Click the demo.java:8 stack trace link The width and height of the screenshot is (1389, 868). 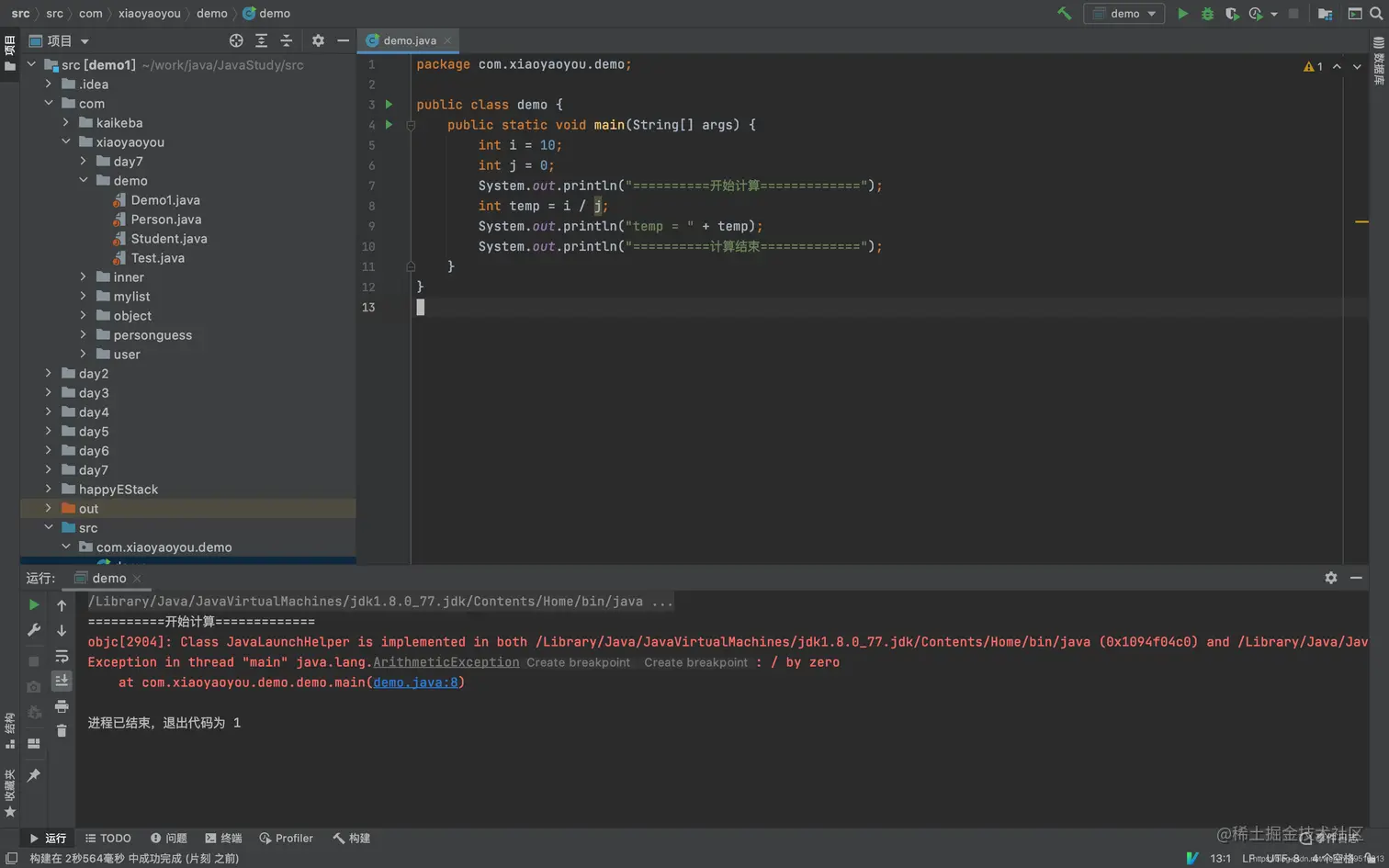[x=415, y=682]
